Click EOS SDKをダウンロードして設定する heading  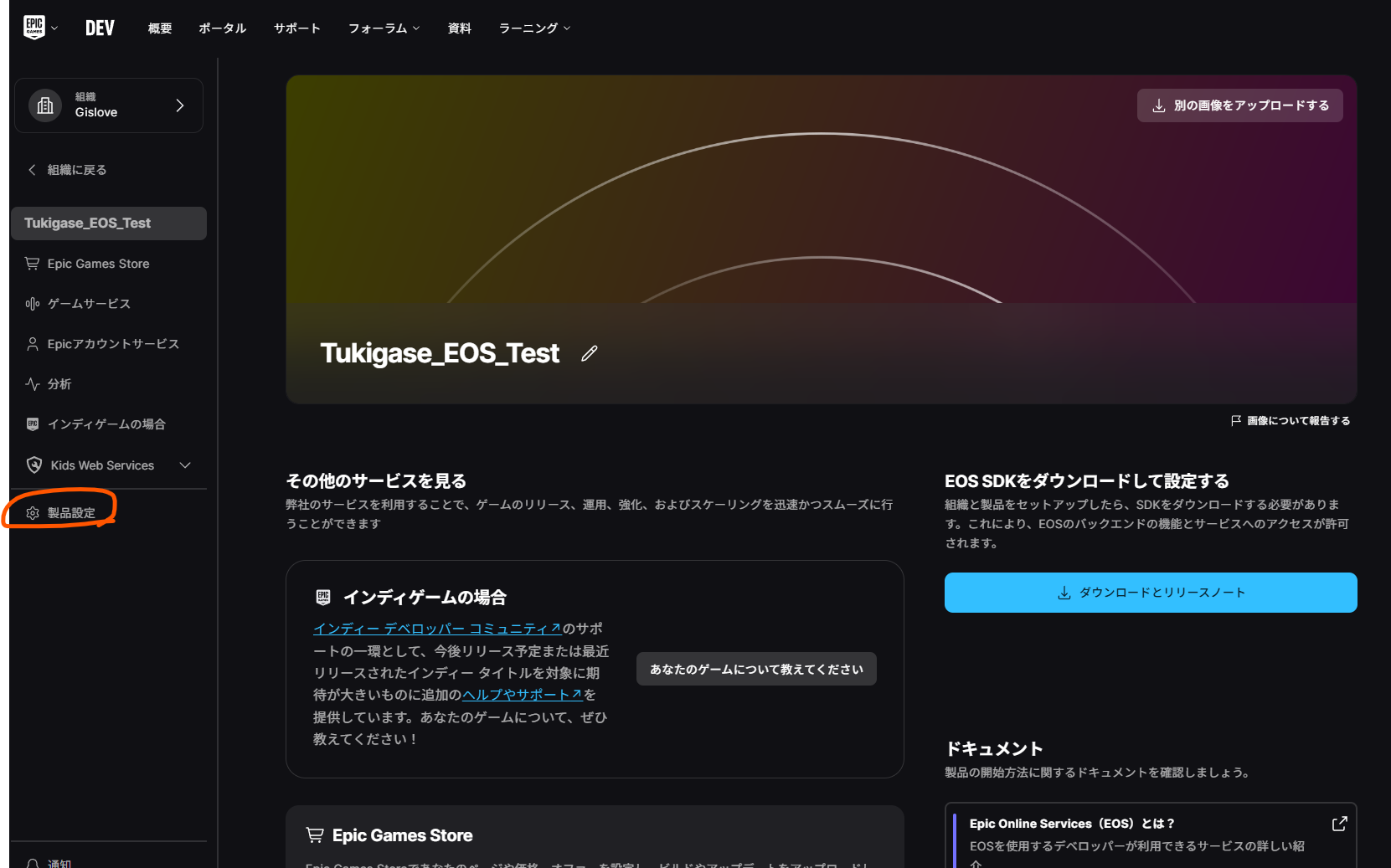[1087, 481]
